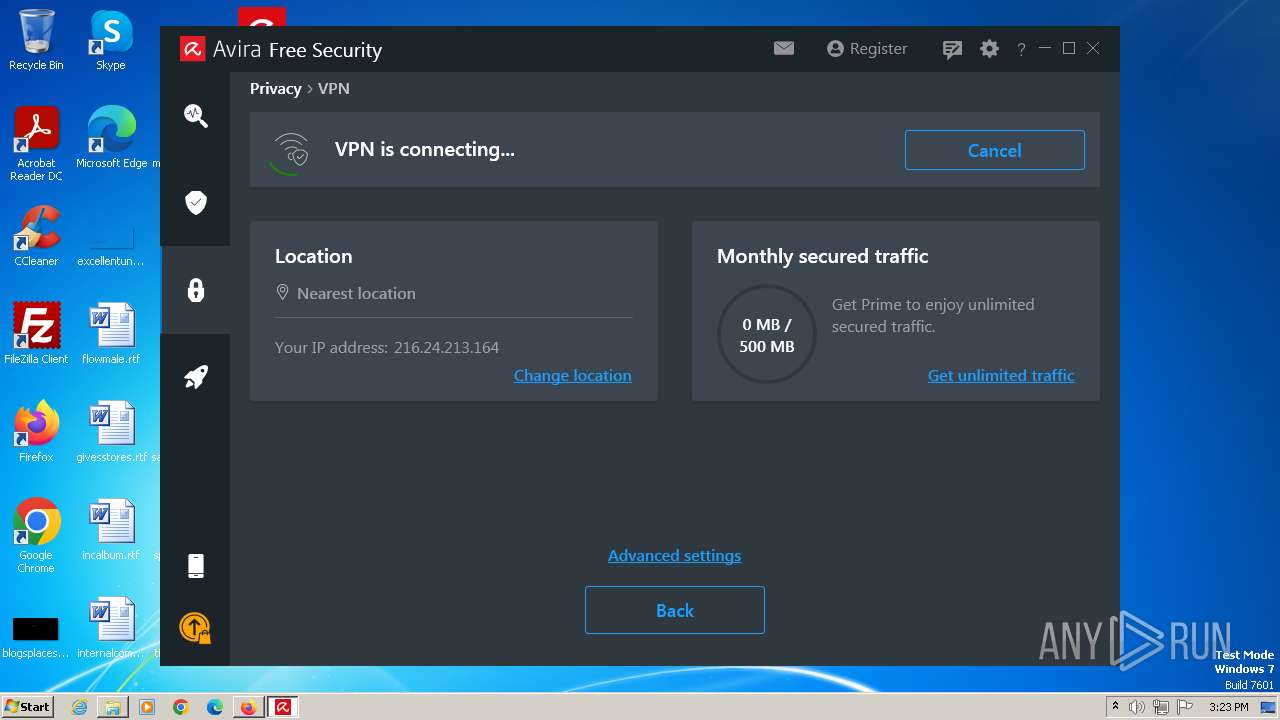Open Internet Explorer from taskbar
Screen dimensions: 1280x720
coord(80,707)
